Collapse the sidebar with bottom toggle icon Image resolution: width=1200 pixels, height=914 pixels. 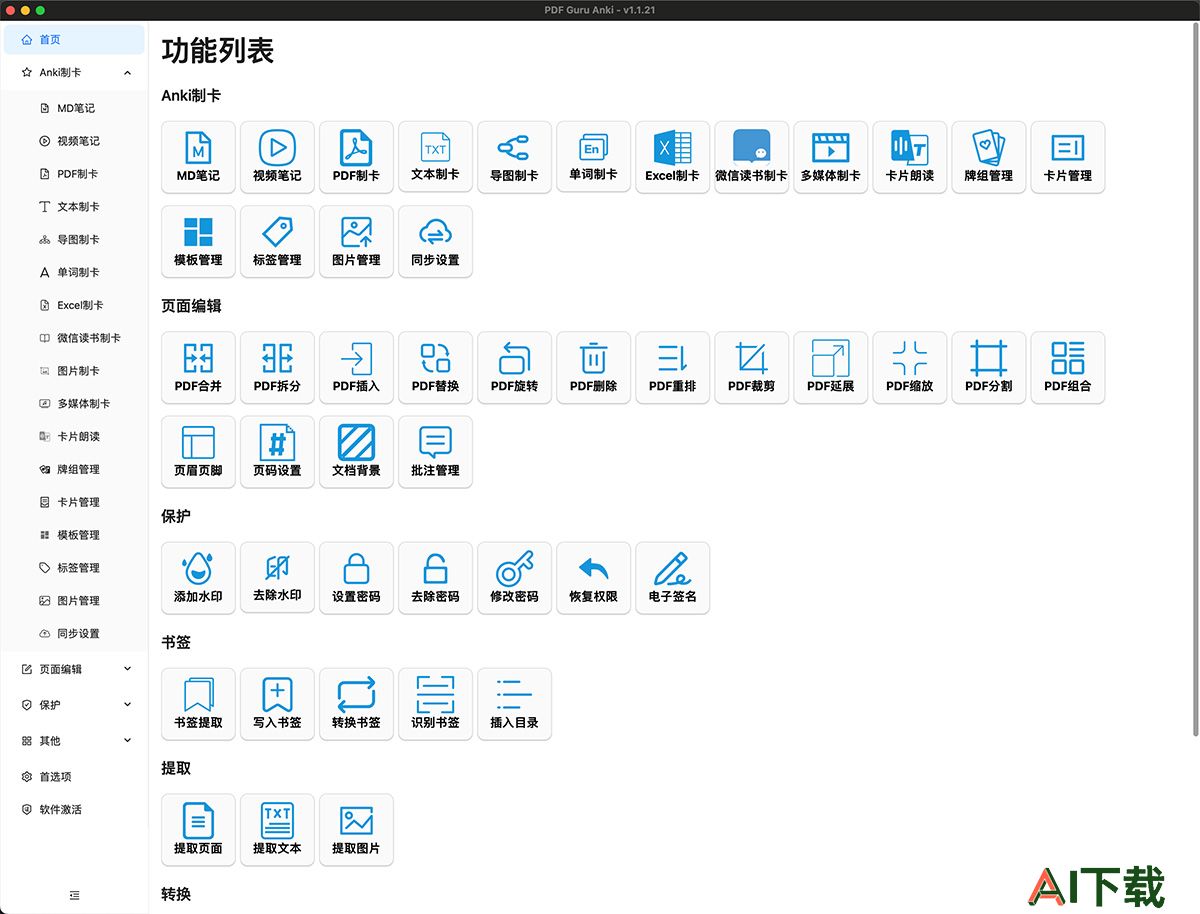[75, 894]
